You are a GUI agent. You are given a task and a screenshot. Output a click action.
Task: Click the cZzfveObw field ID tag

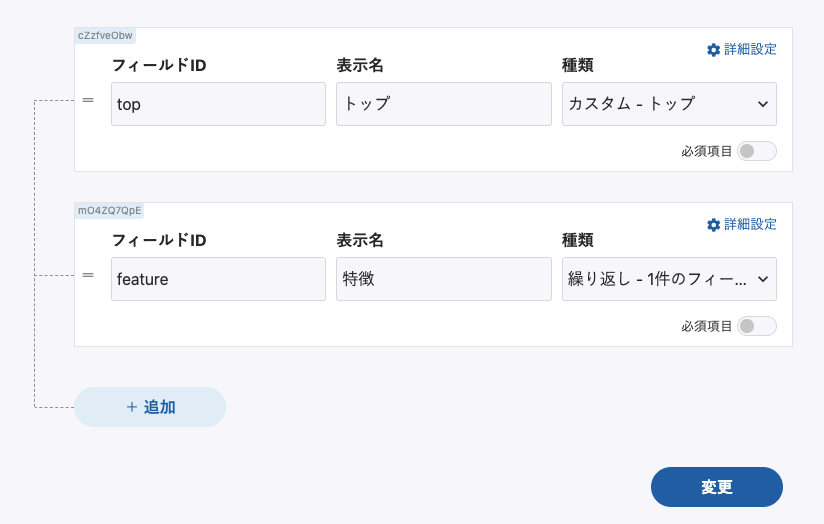pyautogui.click(x=105, y=35)
